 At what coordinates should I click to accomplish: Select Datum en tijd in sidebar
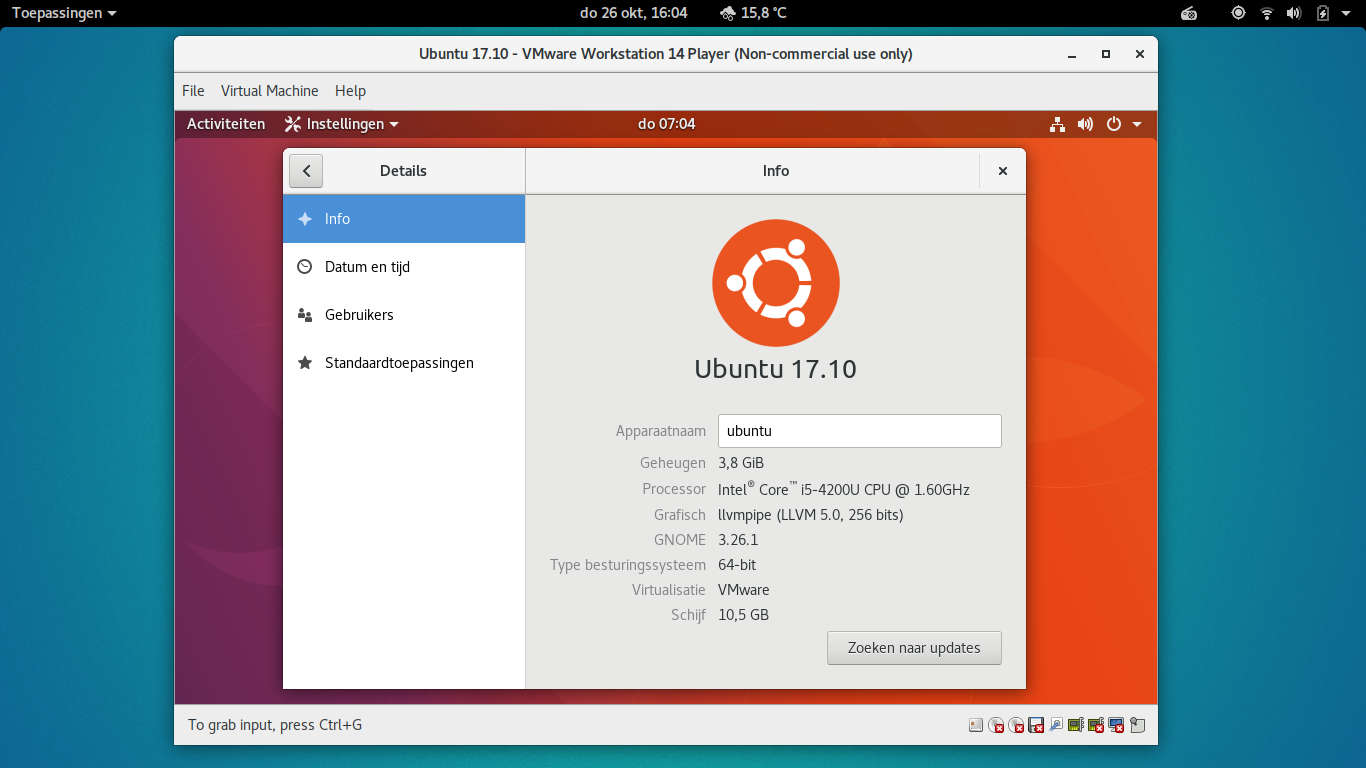pyautogui.click(x=404, y=267)
